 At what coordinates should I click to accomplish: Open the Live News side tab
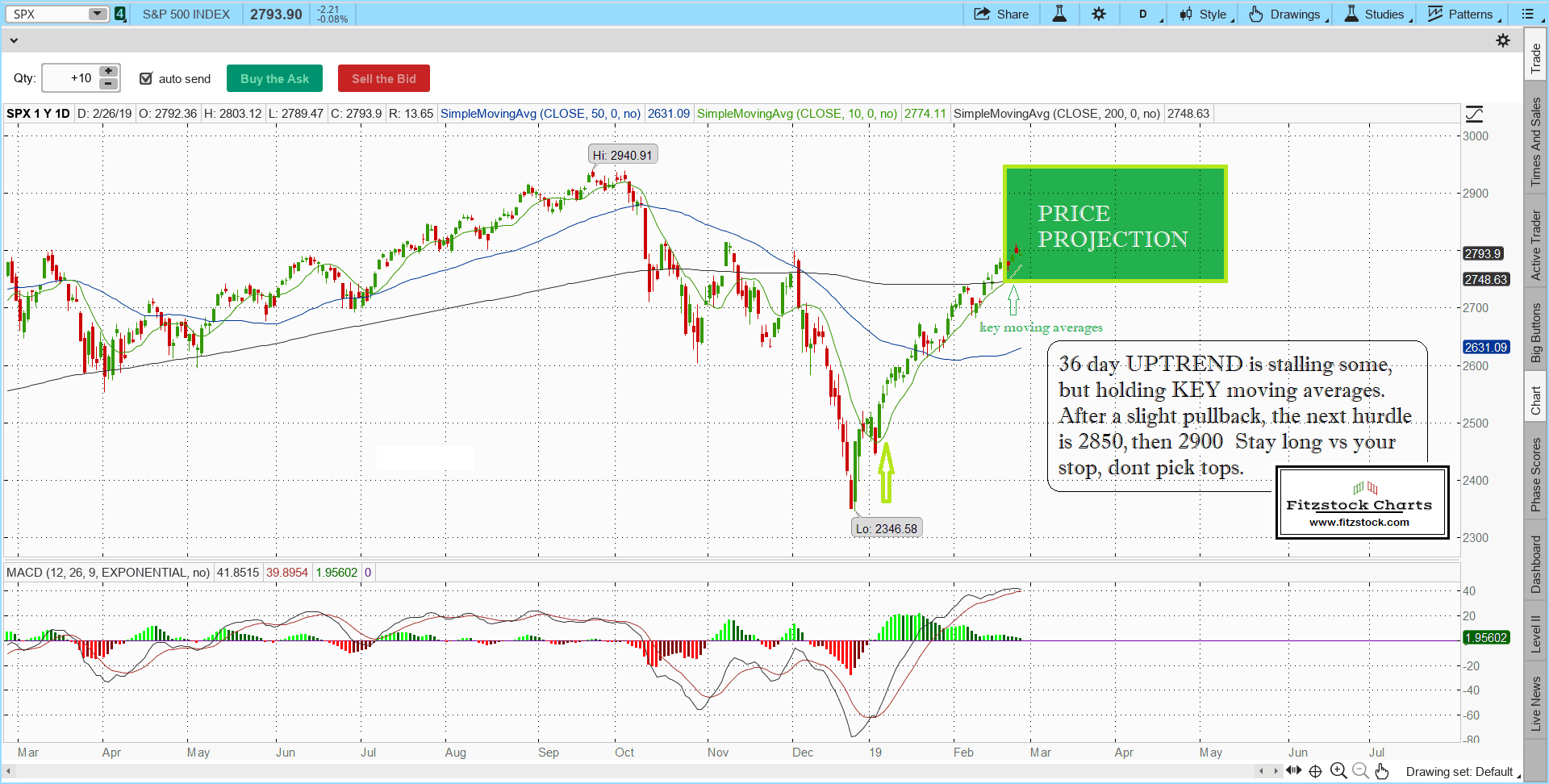1535,703
